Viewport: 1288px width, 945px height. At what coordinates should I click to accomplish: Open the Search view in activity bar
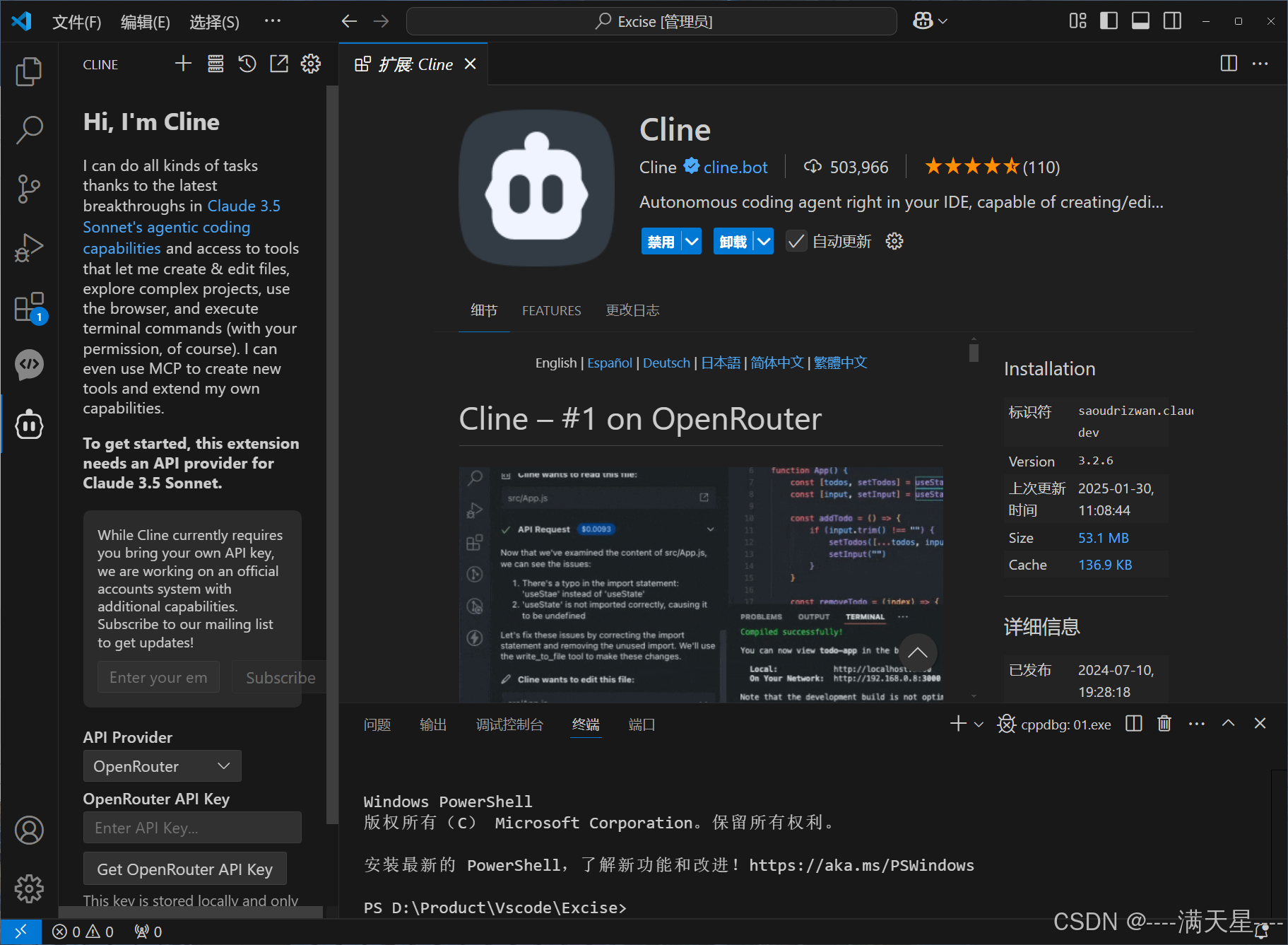click(x=29, y=130)
